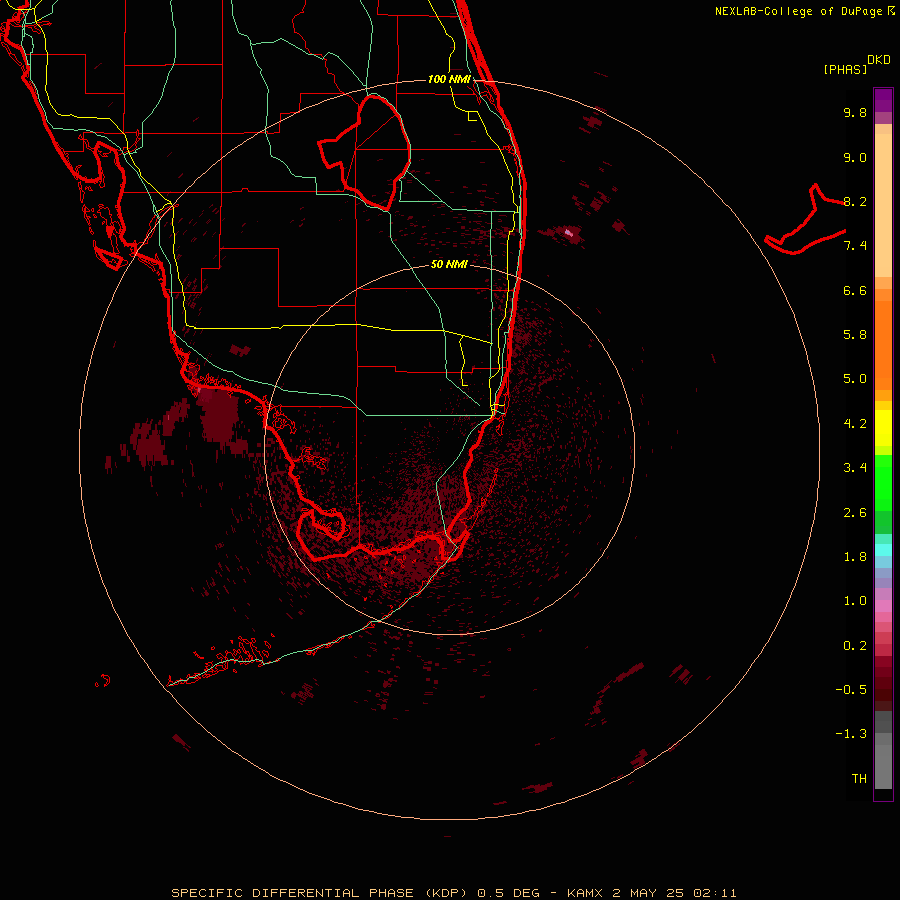Click the red island outline east of Florida
The image size is (900, 900).
click(805, 219)
